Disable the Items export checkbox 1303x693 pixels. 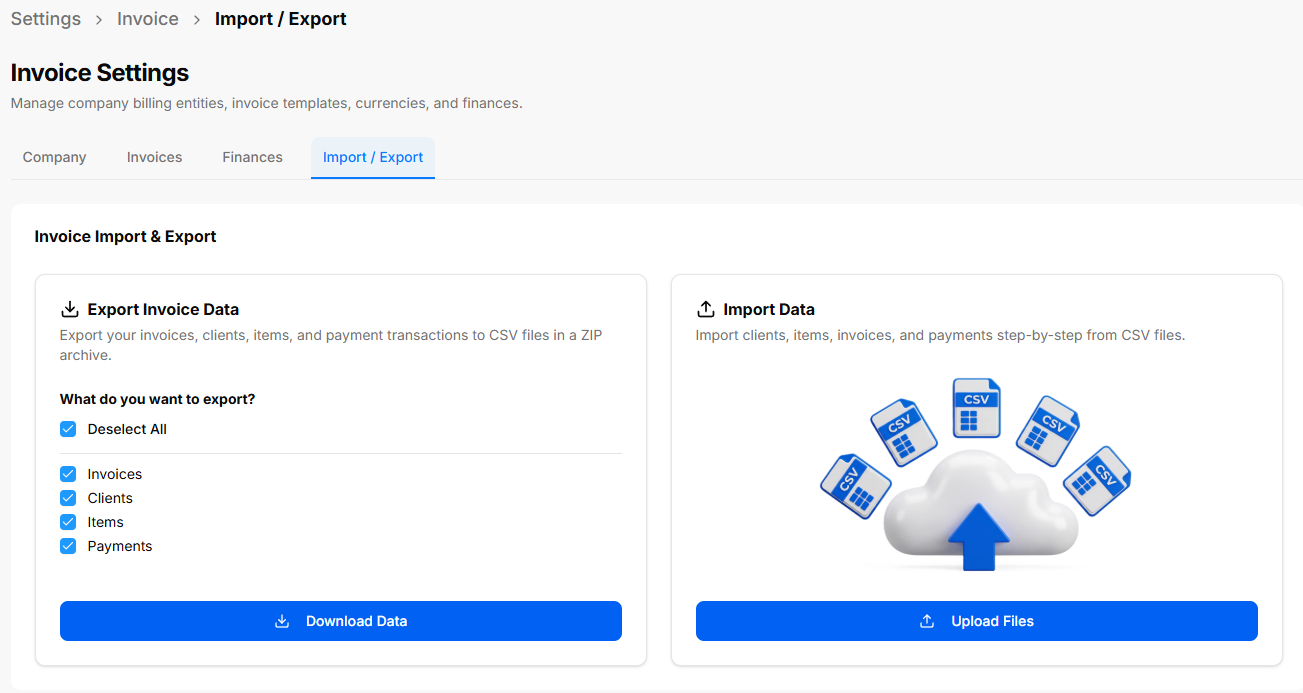point(68,522)
